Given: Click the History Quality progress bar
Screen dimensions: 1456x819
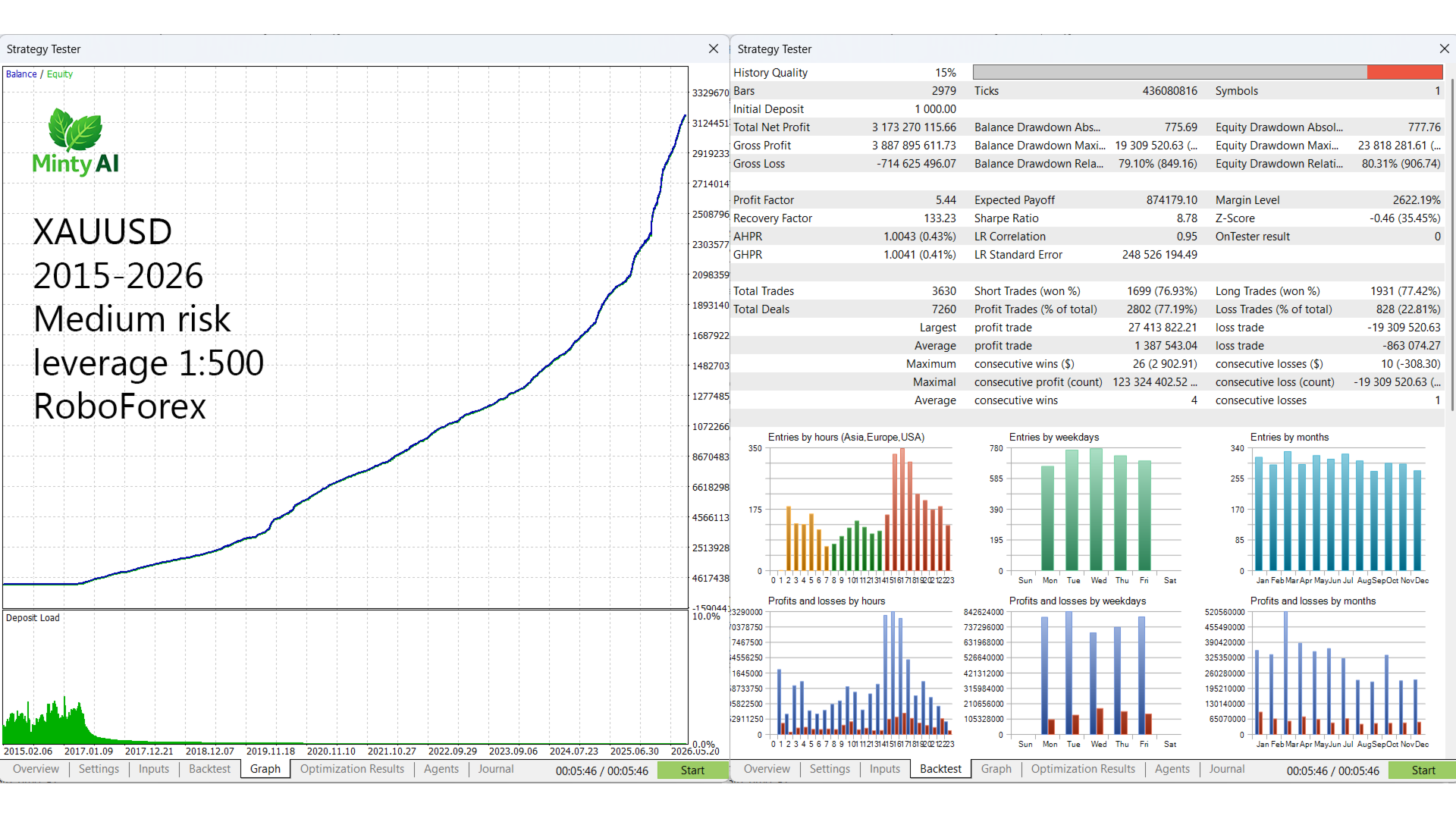Looking at the screenshot, I should (x=1207, y=72).
